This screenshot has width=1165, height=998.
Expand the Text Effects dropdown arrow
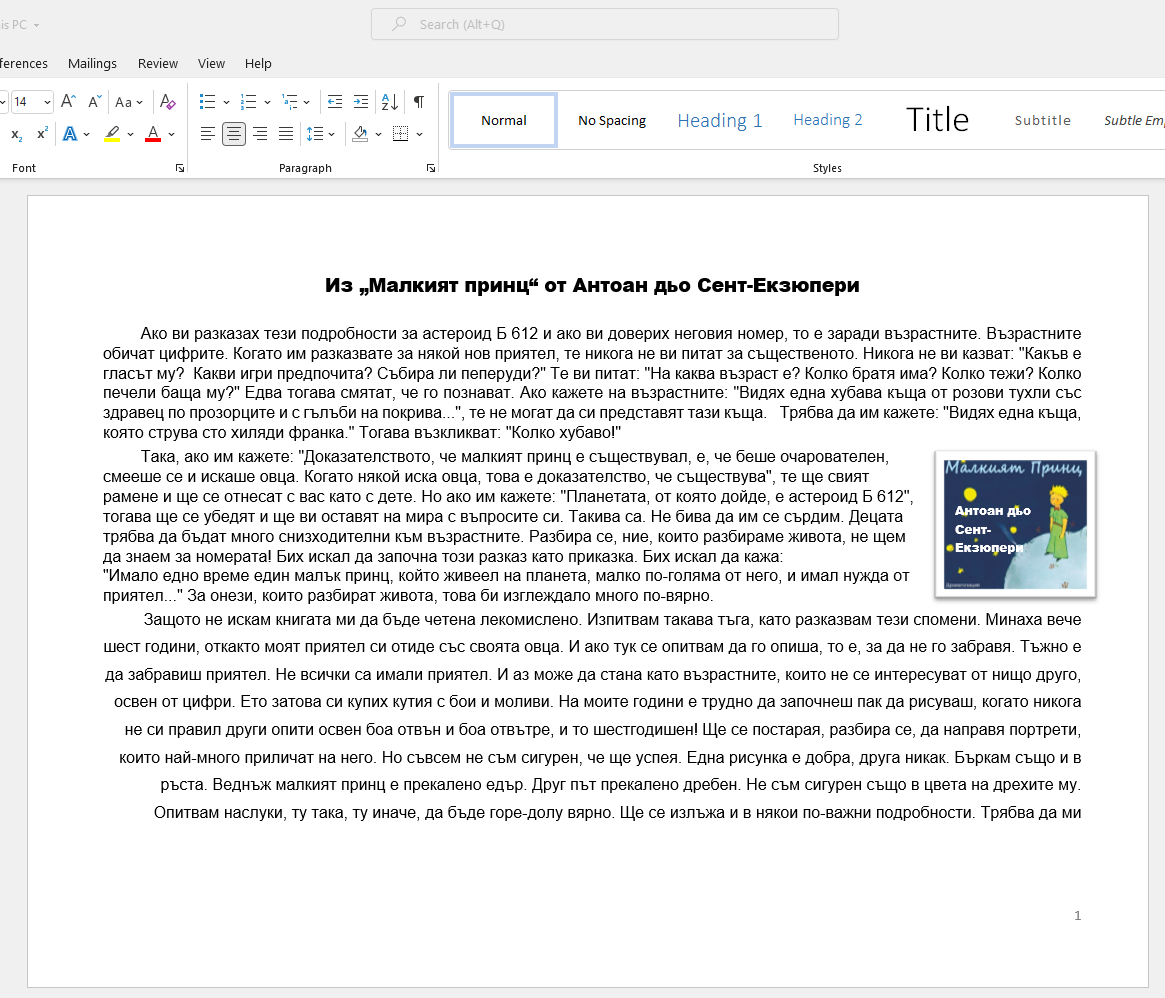(x=87, y=135)
